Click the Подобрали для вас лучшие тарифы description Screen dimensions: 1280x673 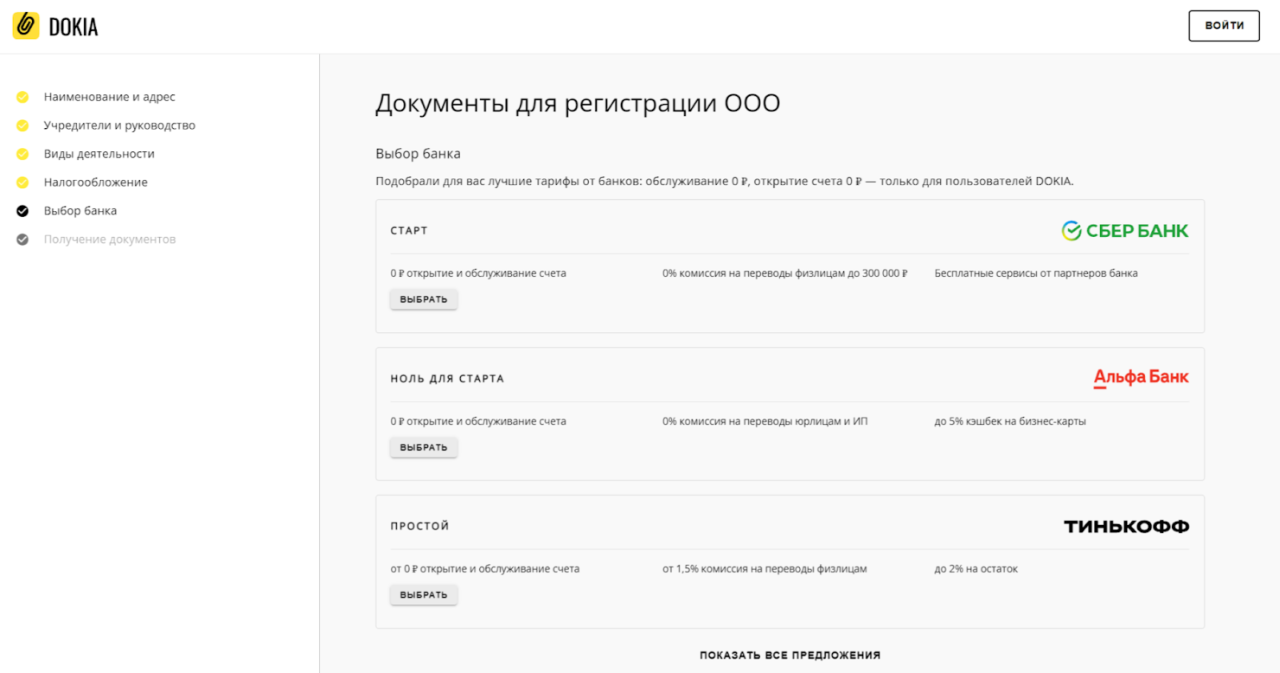[x=724, y=182]
